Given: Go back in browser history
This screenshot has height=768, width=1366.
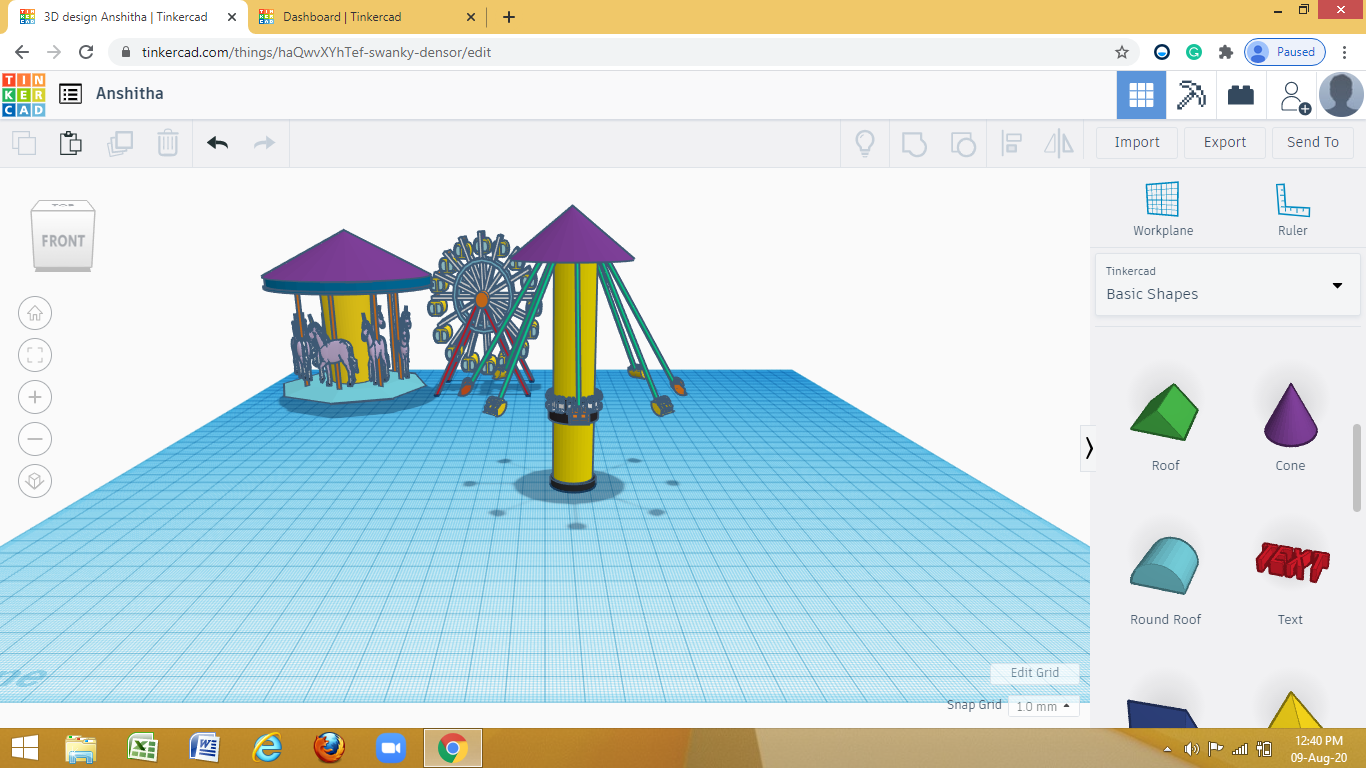Looking at the screenshot, I should pyautogui.click(x=22, y=52).
